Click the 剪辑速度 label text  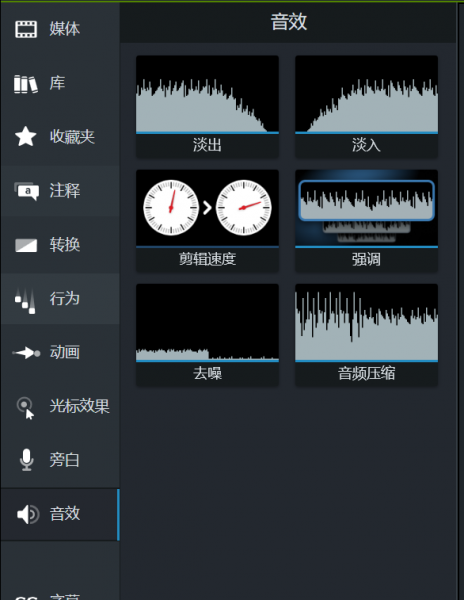(x=207, y=259)
